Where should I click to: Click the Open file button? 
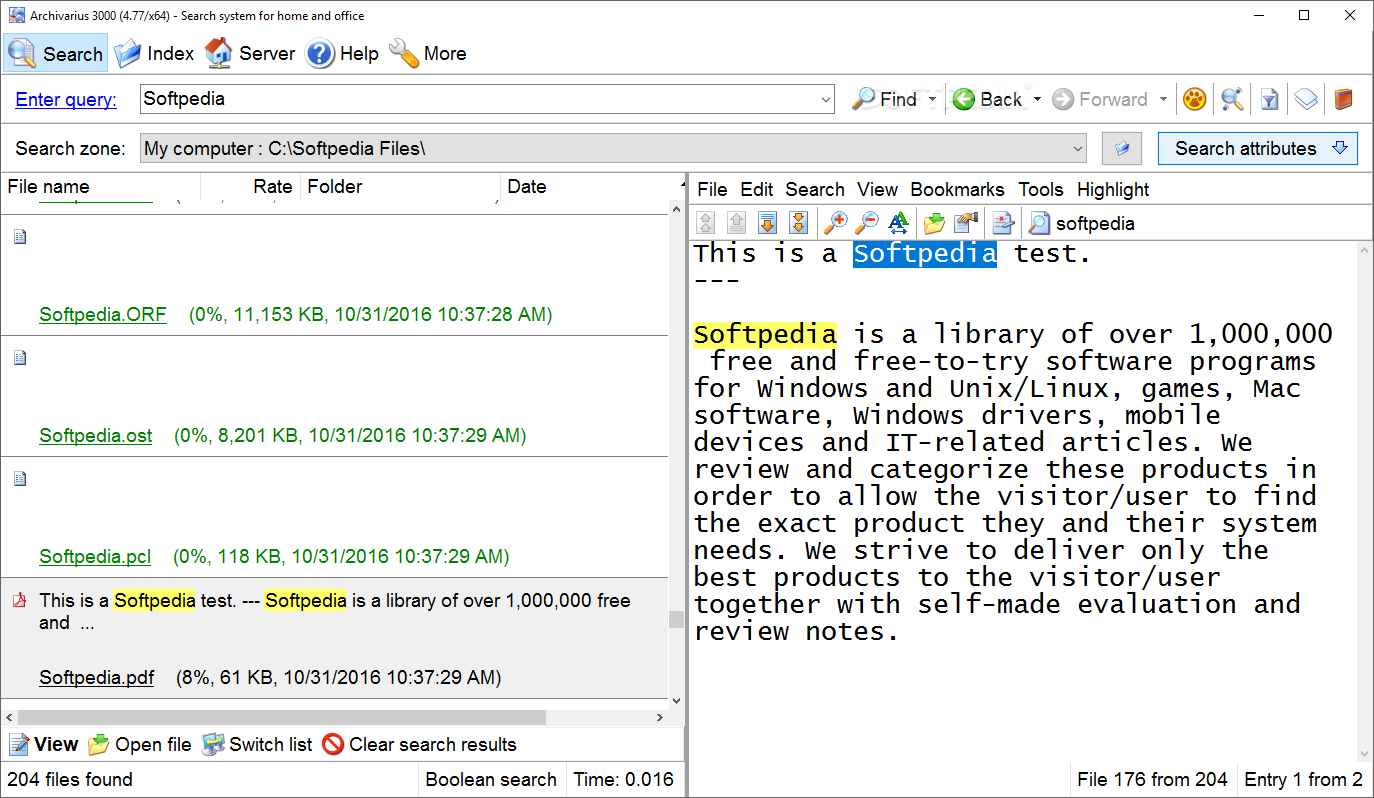(x=140, y=744)
